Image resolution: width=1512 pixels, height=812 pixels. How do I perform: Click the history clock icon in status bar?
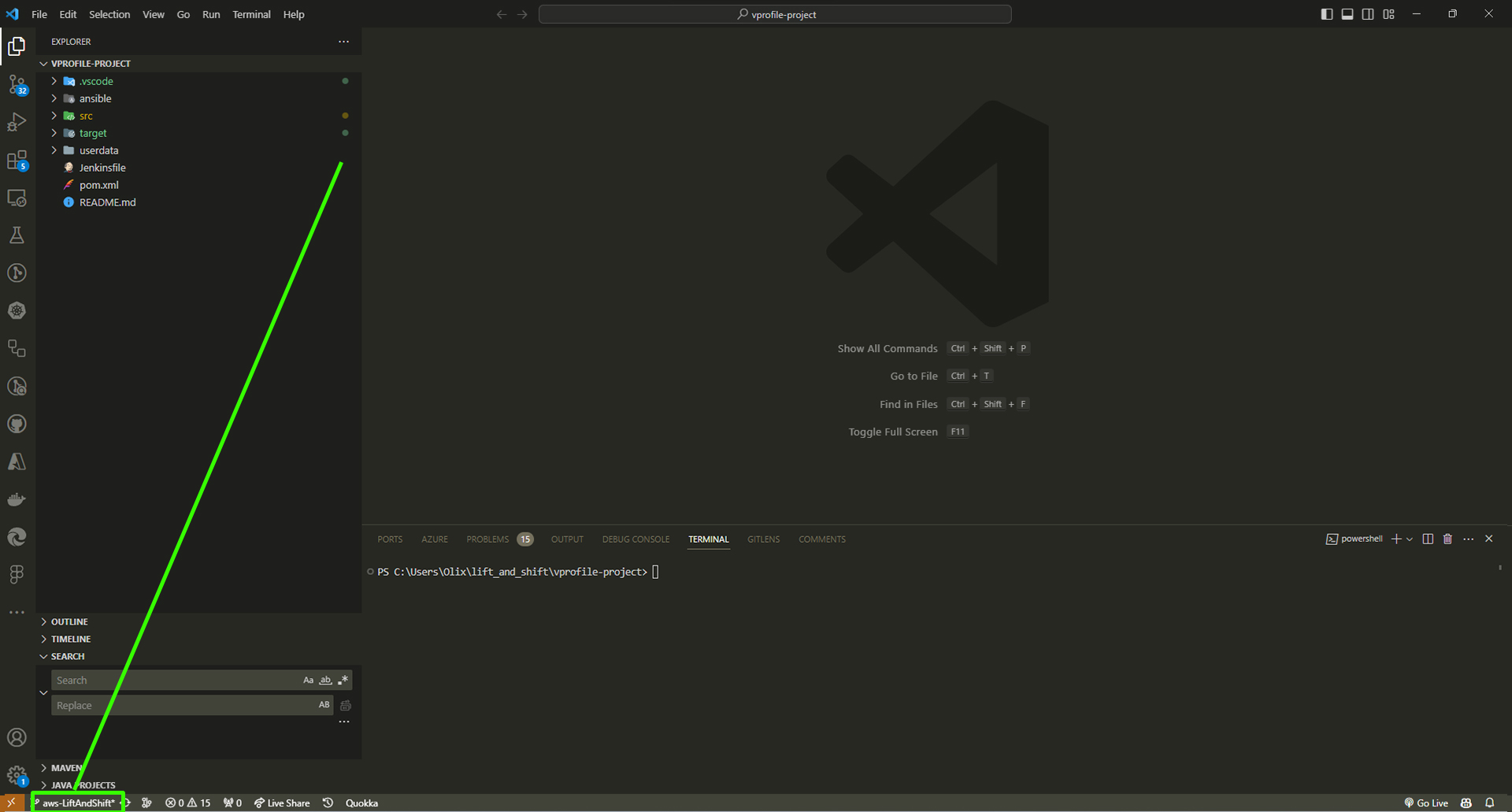[x=328, y=803]
